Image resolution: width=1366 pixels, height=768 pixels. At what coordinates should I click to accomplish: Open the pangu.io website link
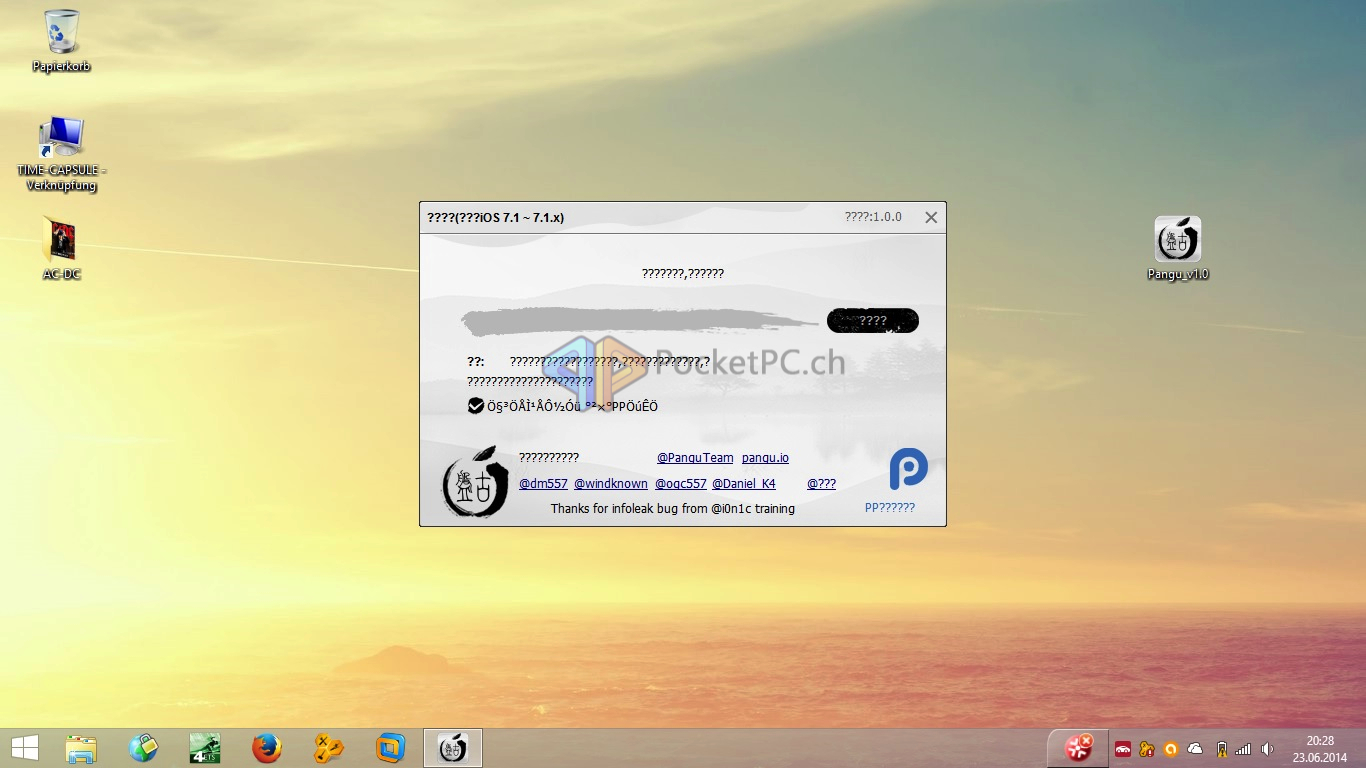coord(765,458)
